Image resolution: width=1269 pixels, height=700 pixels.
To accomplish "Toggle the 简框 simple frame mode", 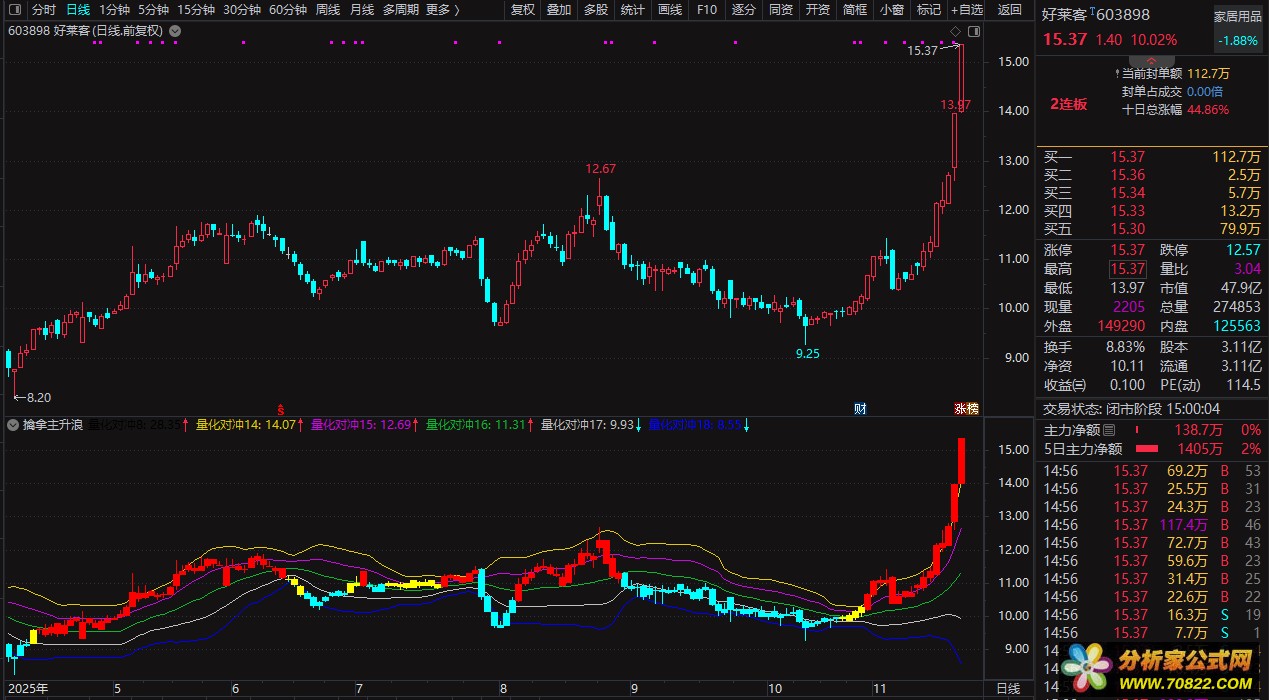I will point(855,9).
